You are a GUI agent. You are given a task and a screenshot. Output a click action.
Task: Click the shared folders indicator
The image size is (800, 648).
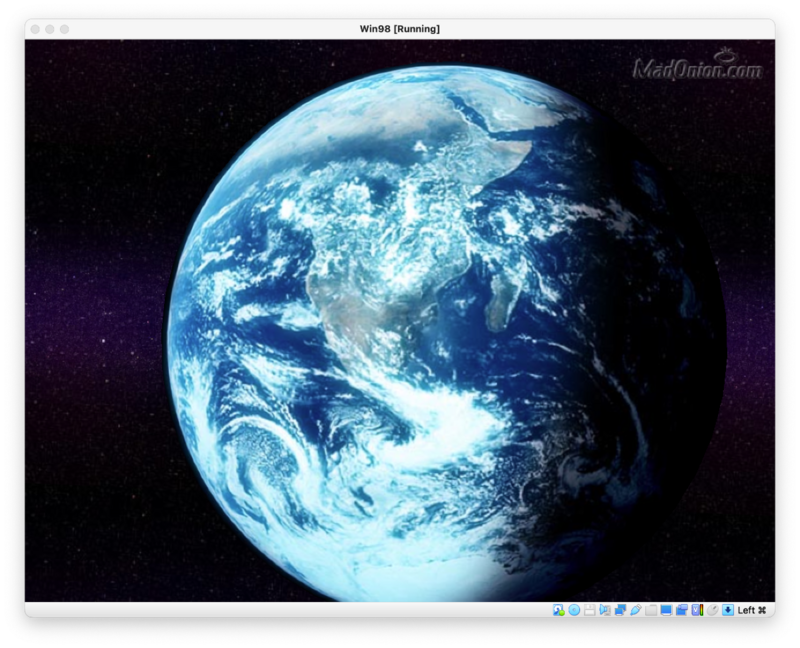point(651,610)
